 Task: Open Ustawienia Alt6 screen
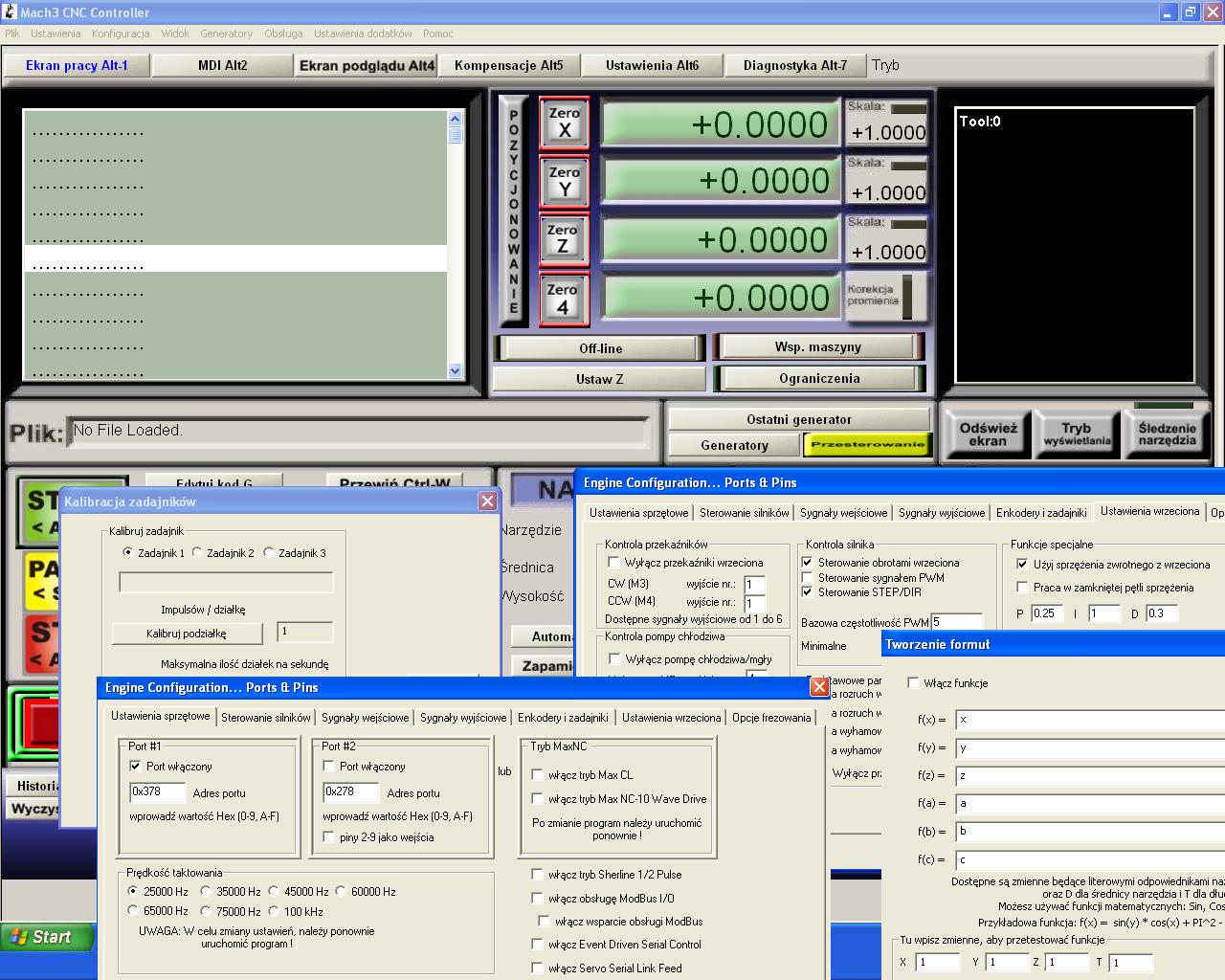pyautogui.click(x=653, y=65)
